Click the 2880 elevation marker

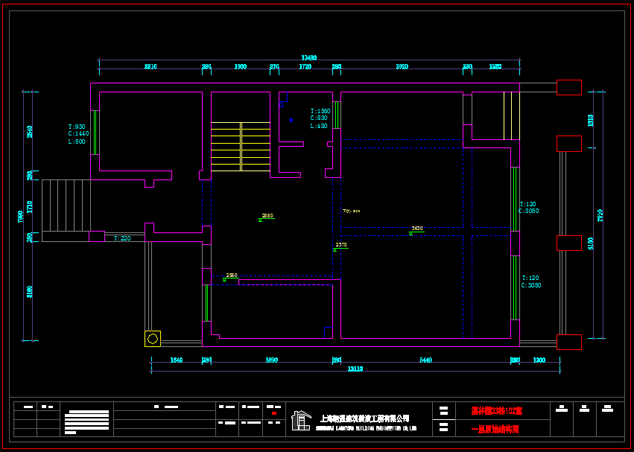[x=266, y=218]
